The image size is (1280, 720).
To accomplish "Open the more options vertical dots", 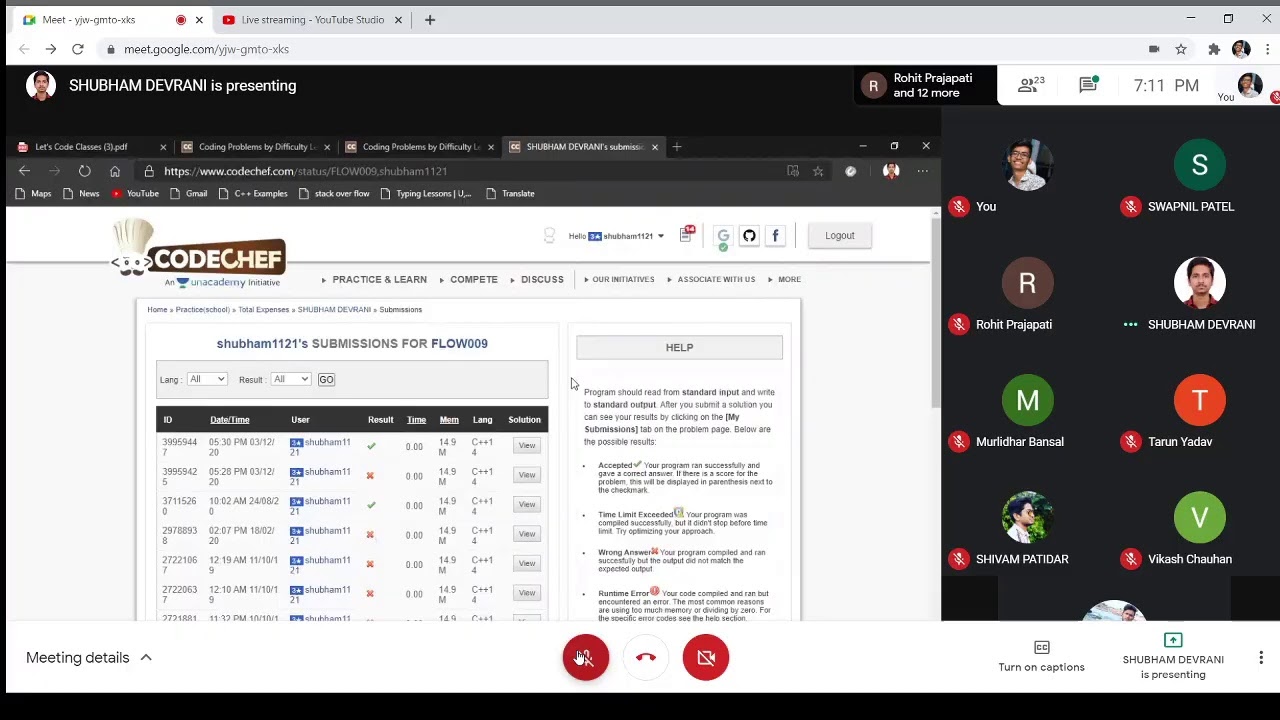I will 1260,657.
